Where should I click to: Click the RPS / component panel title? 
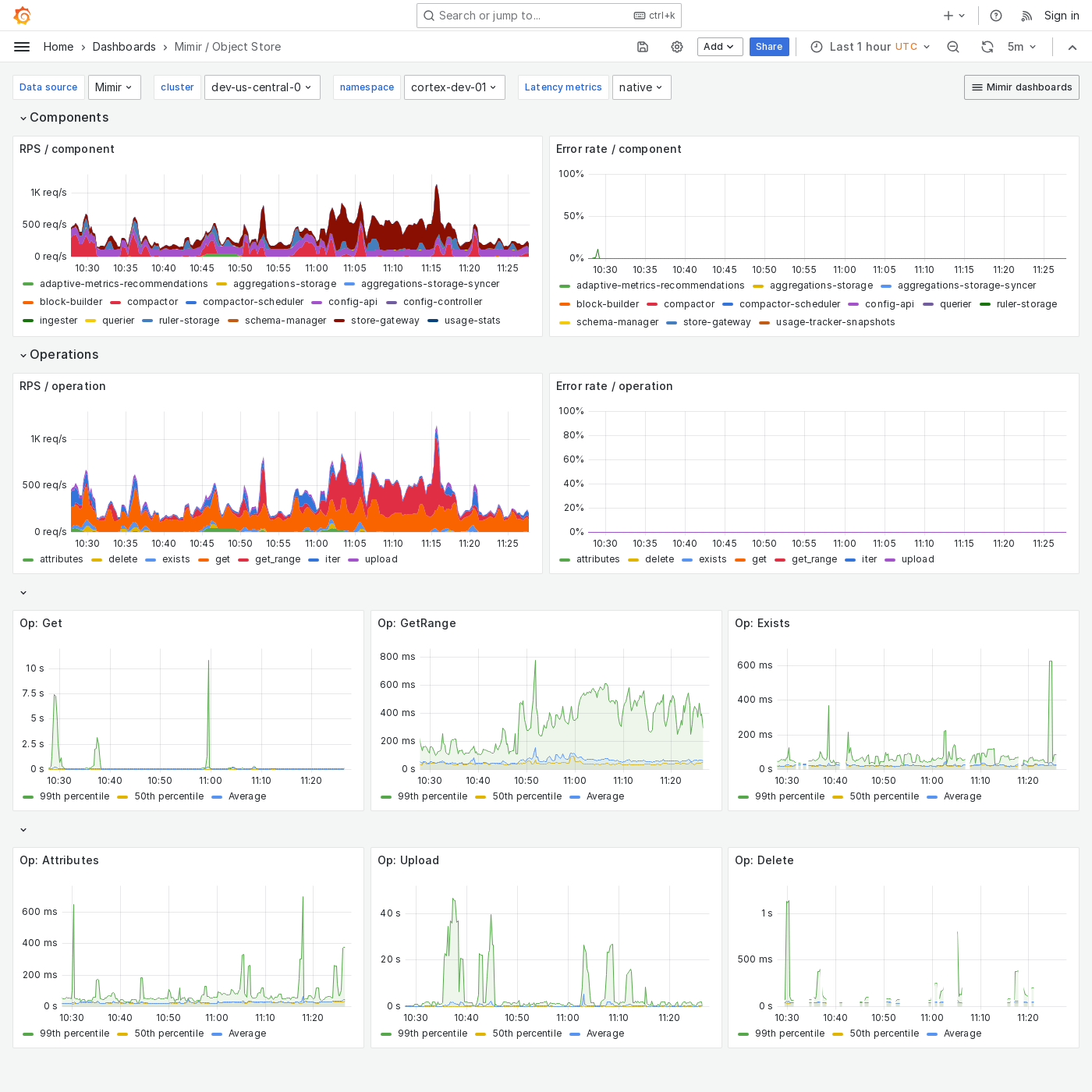67,149
